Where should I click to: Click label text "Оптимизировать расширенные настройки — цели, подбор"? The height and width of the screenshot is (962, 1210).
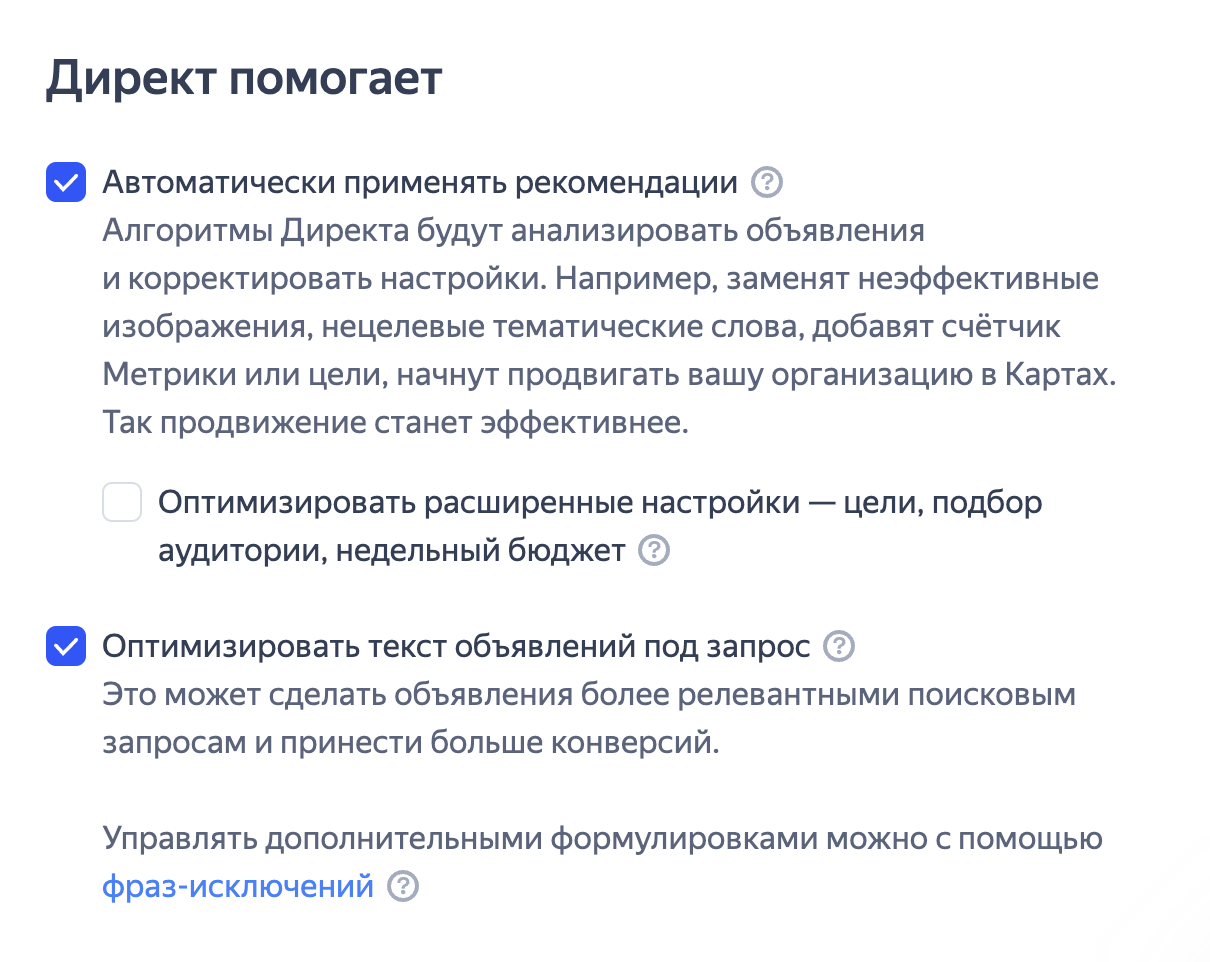600,502
